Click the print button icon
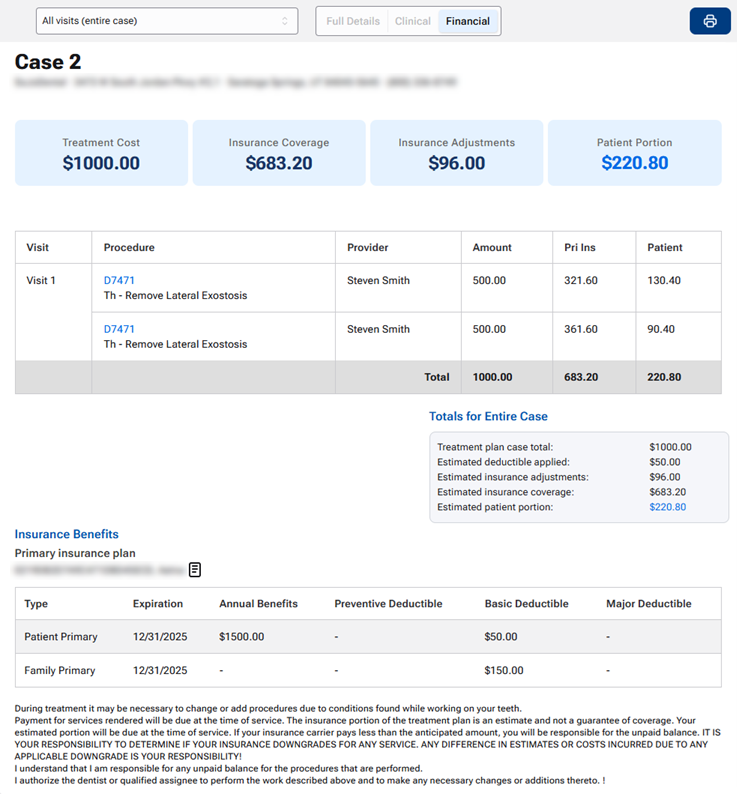Viewport: 737px width, 794px height. 710,21
